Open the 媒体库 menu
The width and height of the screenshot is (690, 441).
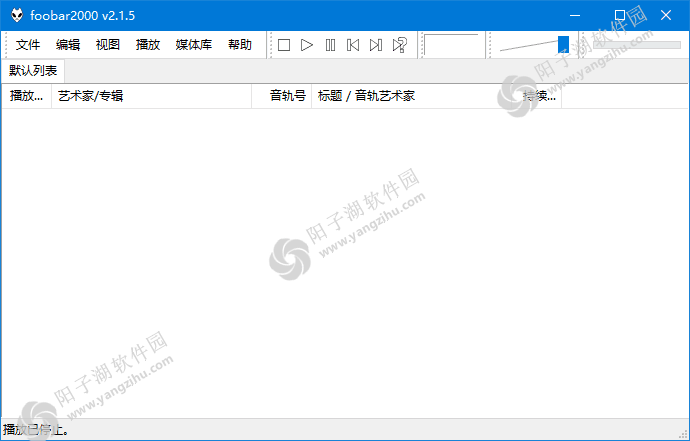[x=194, y=45]
